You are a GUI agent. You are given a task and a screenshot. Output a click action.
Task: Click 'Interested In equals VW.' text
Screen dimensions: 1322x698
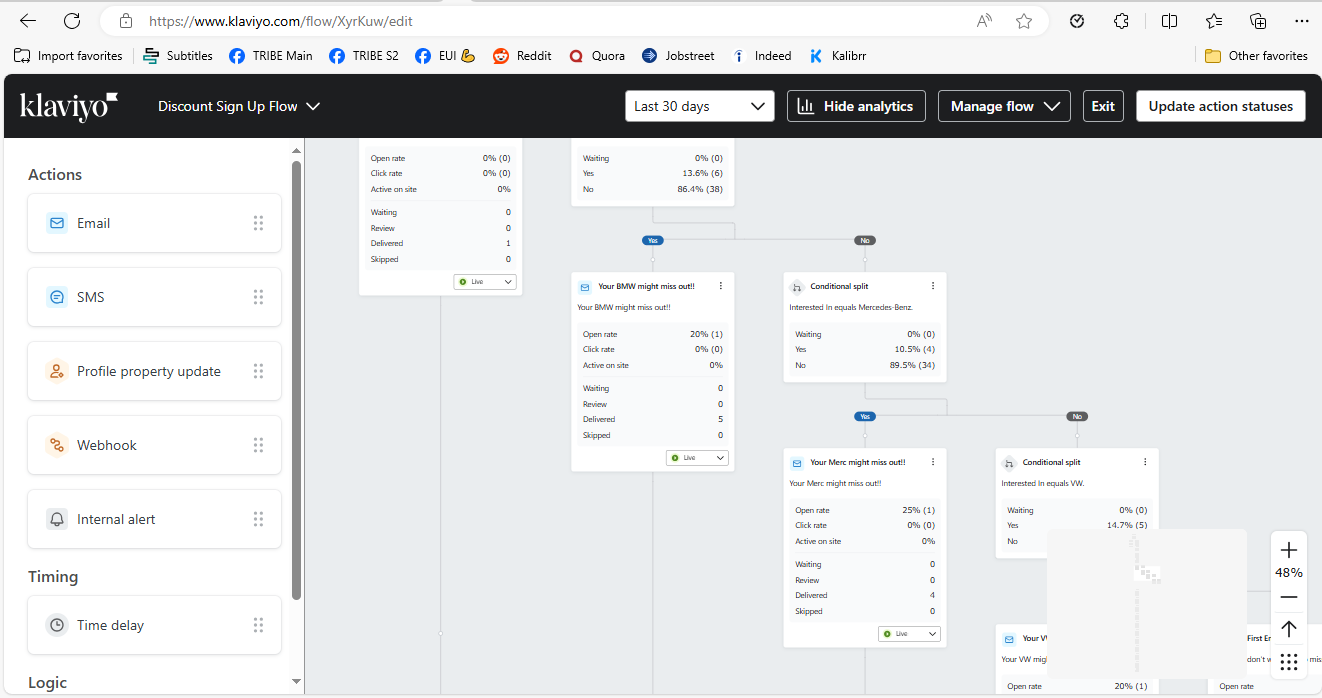coord(1042,484)
